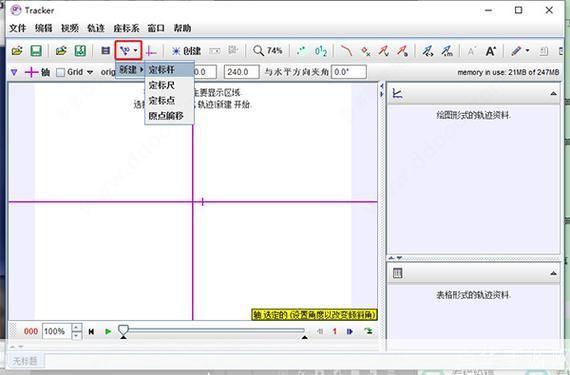The height and width of the screenshot is (375, 570).
Task: Open the 轨迹 menu
Action: (x=96, y=28)
